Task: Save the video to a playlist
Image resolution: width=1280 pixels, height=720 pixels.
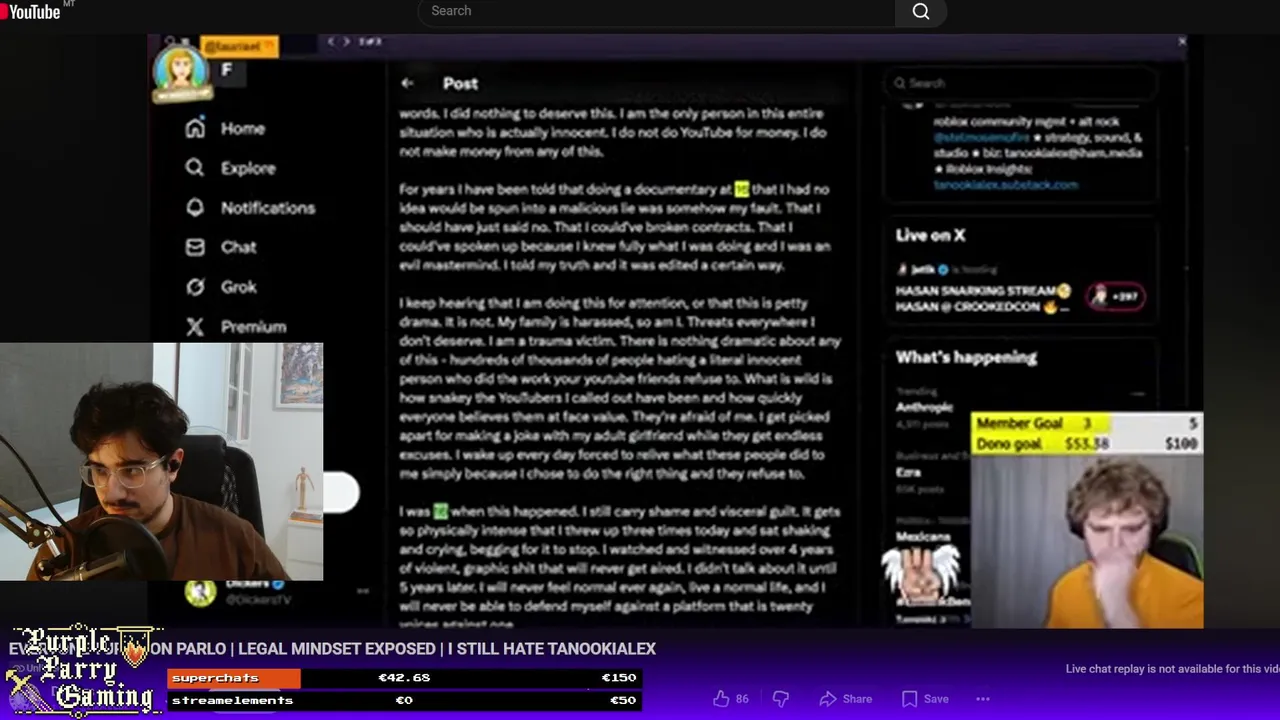Action: (x=925, y=699)
